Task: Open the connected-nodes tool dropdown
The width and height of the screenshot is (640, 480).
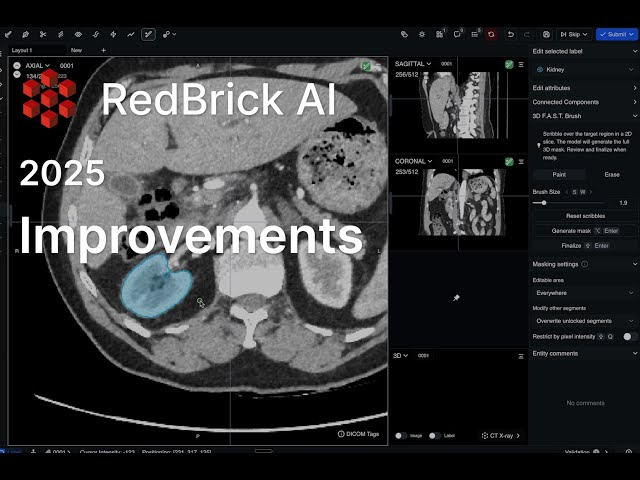Action: click(169, 35)
